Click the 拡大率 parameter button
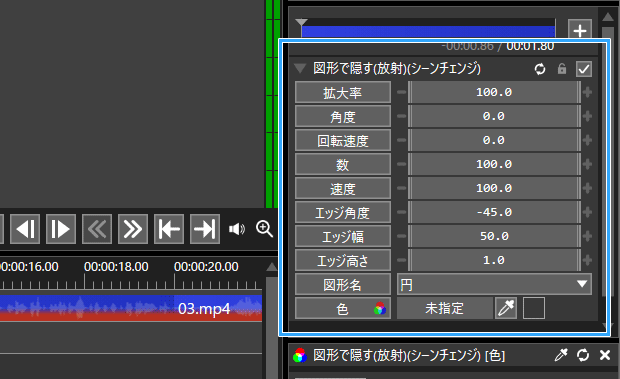This screenshot has width=620, height=379. click(343, 92)
